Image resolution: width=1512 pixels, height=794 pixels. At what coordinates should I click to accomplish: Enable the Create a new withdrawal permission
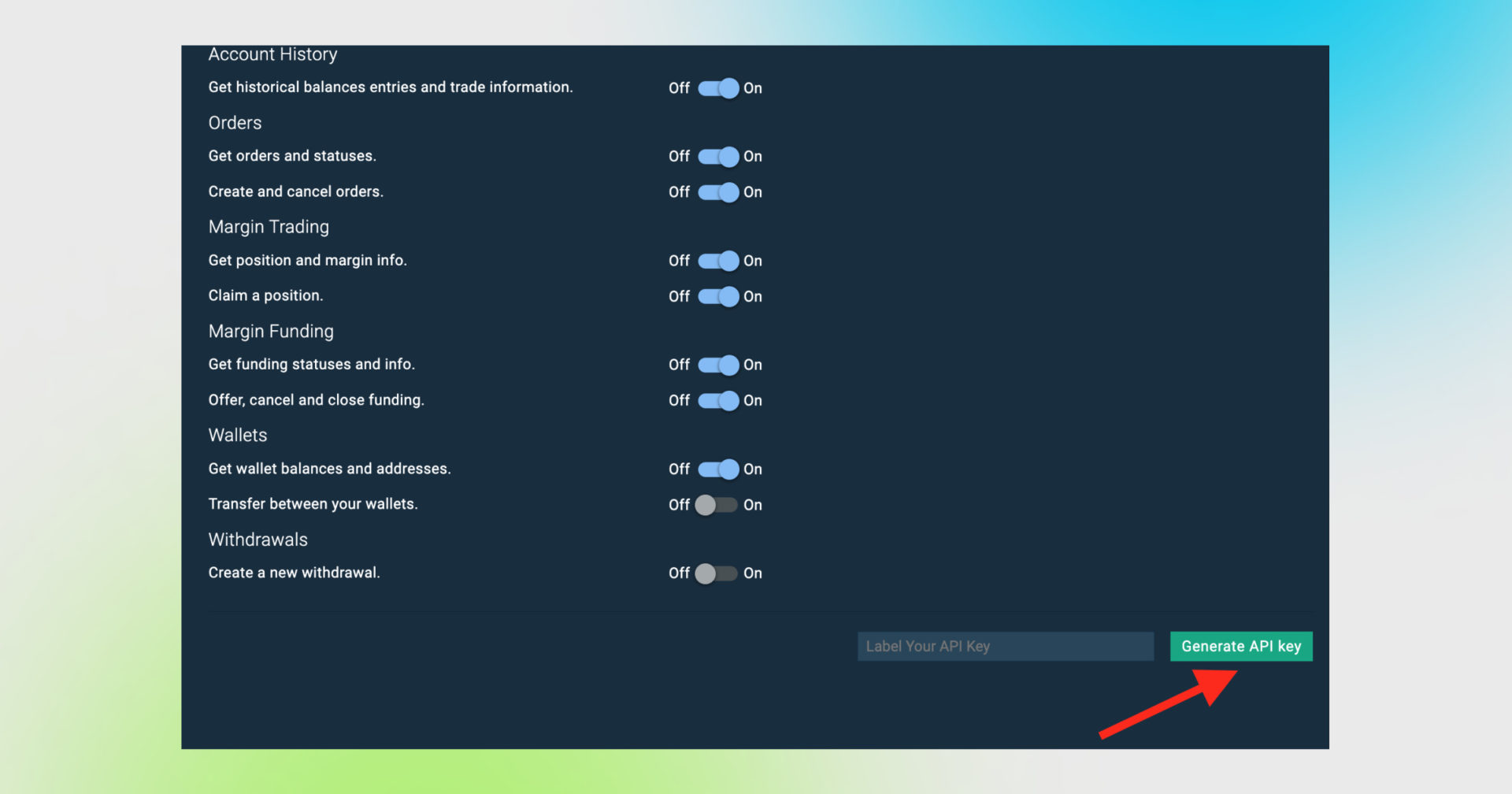[x=717, y=573]
